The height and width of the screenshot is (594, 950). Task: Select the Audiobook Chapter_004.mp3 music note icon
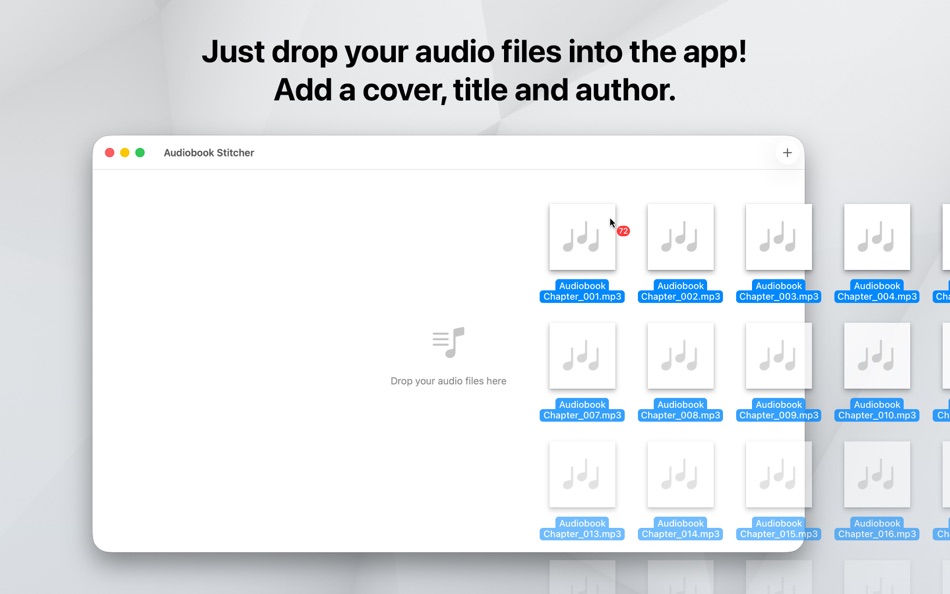876,237
